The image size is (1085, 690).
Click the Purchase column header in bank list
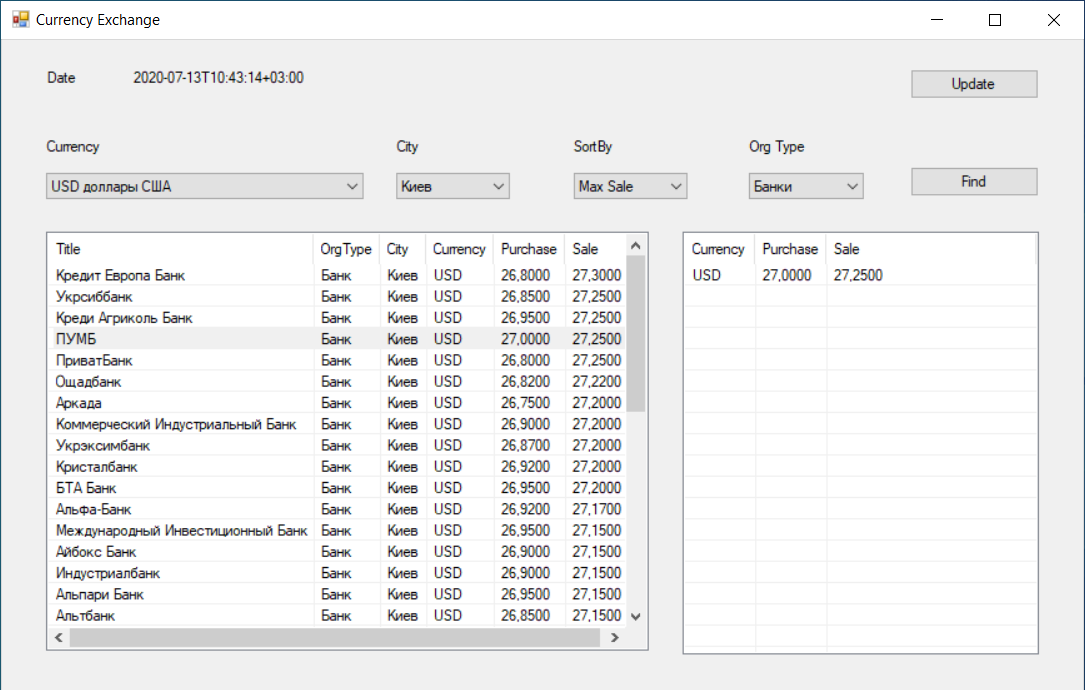click(529, 249)
